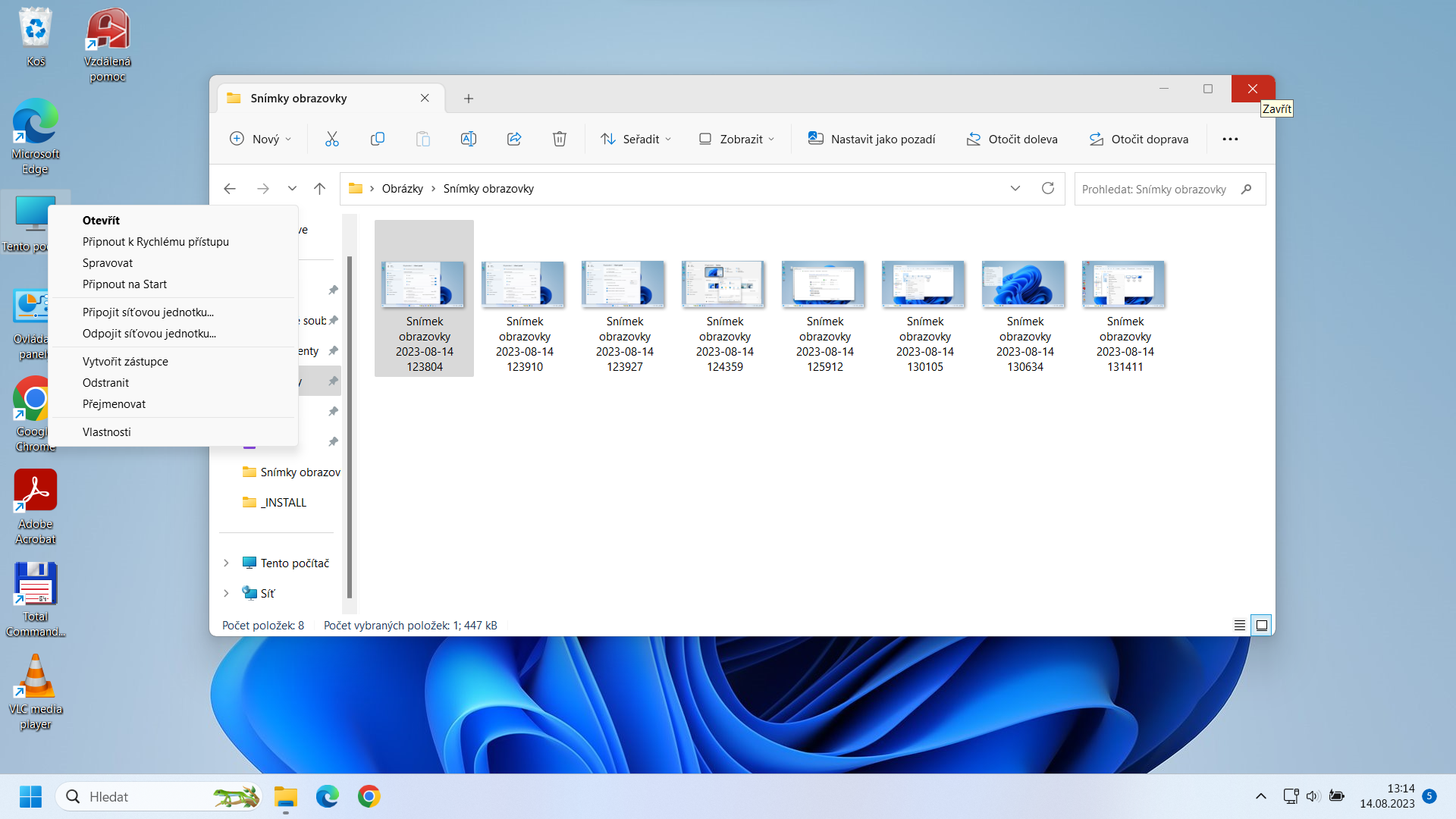This screenshot has height=819, width=1456.
Task: Click Nastavit jako pozadí button
Action: (871, 139)
